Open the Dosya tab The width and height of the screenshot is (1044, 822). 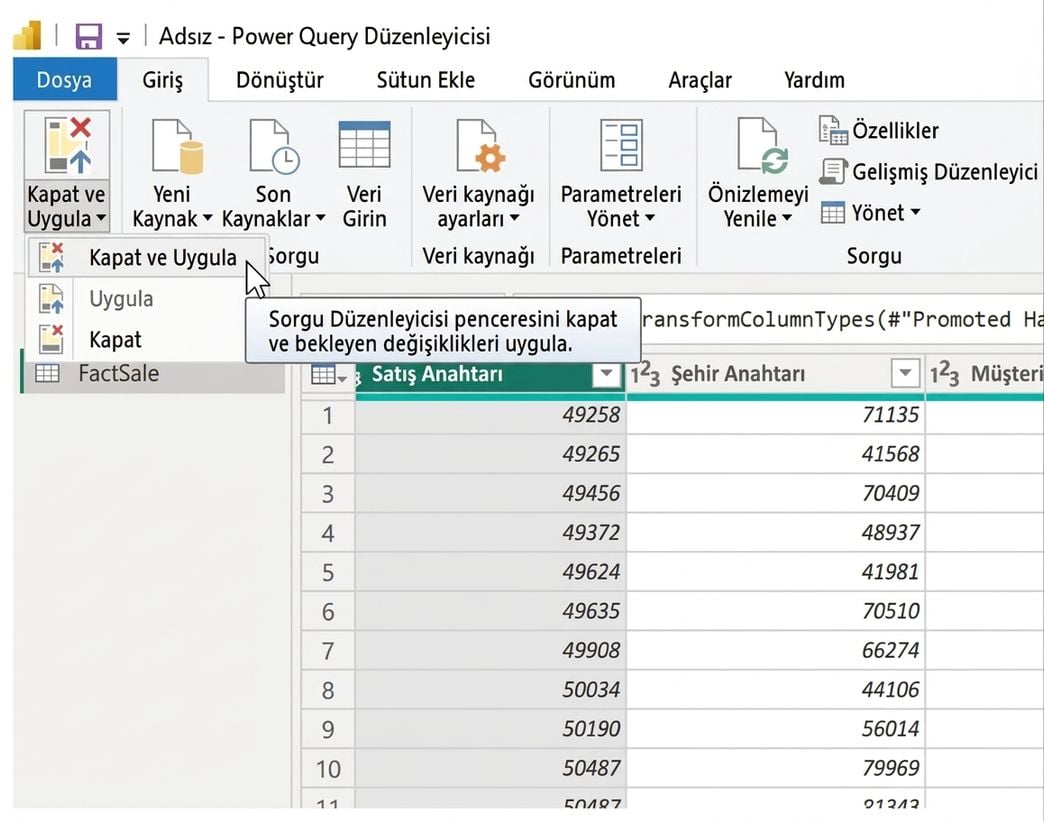tap(65, 80)
